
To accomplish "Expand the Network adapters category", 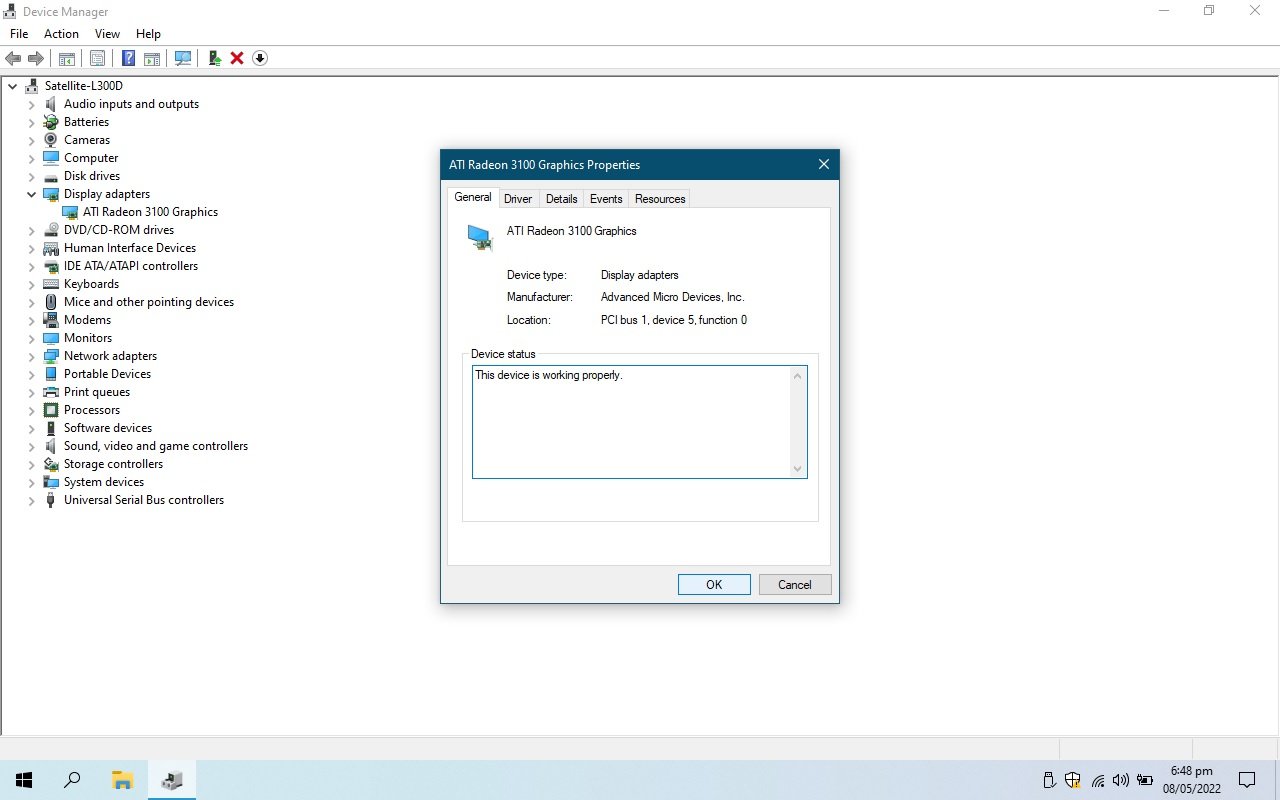I will point(31,356).
